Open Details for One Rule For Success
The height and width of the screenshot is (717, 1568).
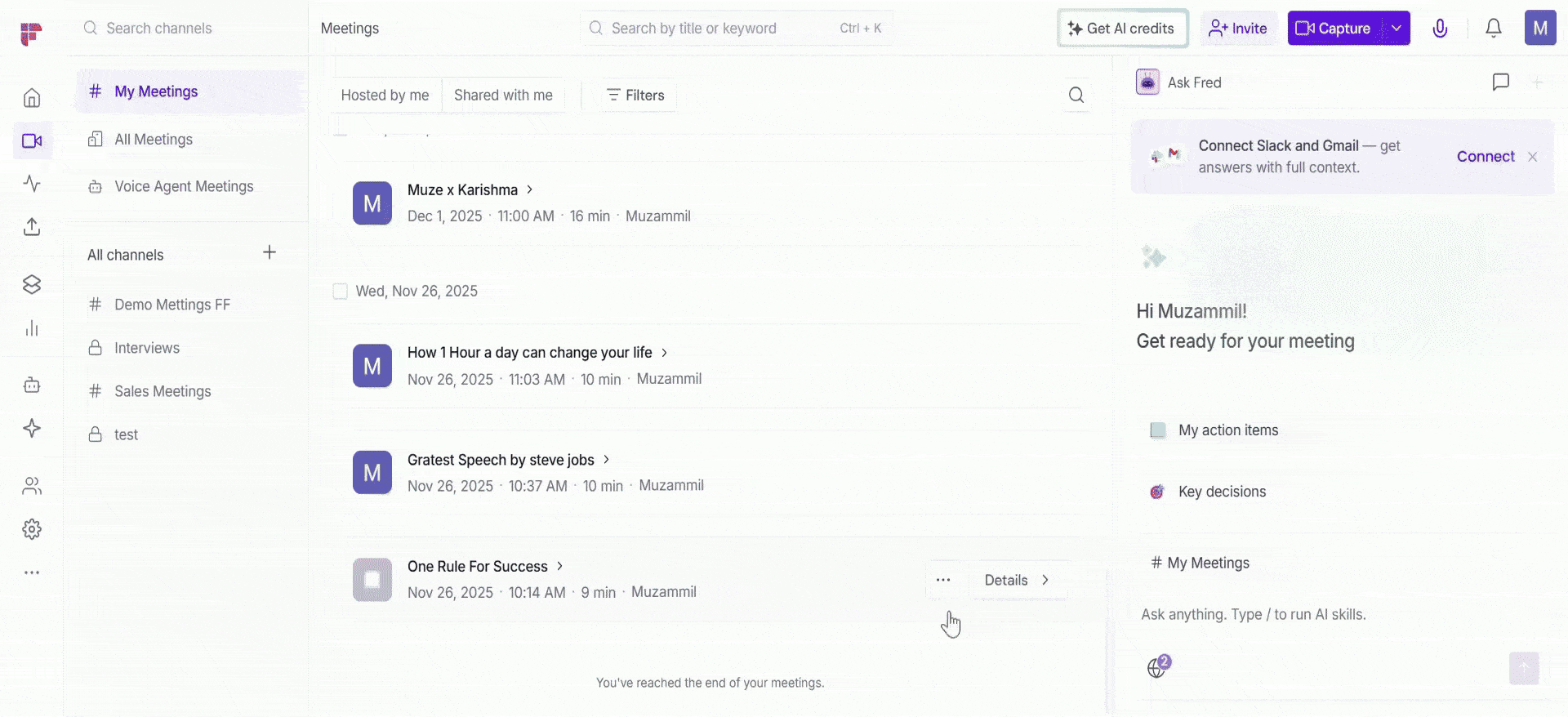[x=1017, y=580]
